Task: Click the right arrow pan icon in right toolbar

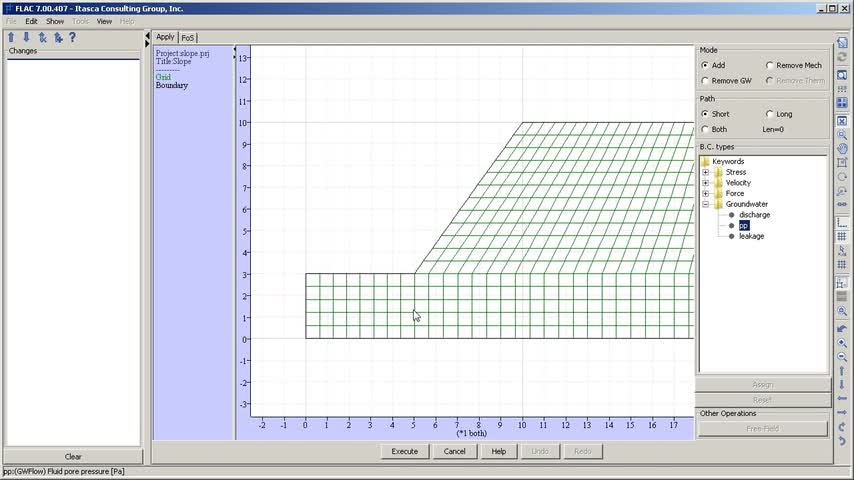Action: [842, 412]
